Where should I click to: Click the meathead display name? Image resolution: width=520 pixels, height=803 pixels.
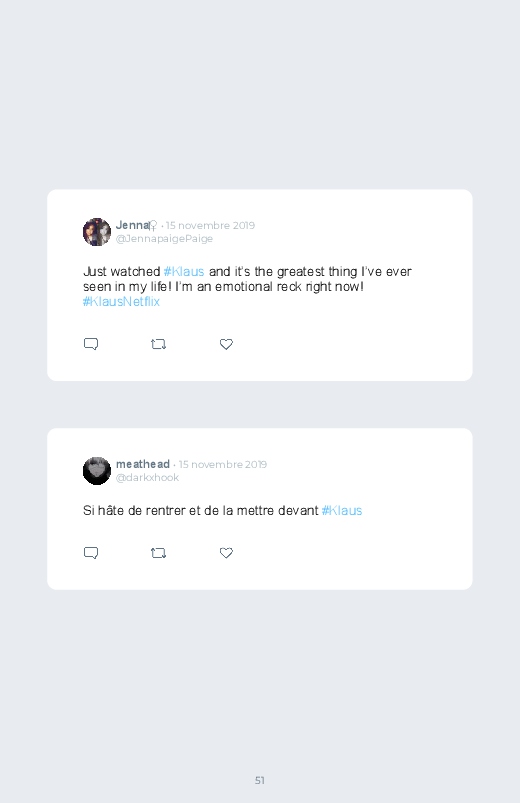click(x=142, y=464)
